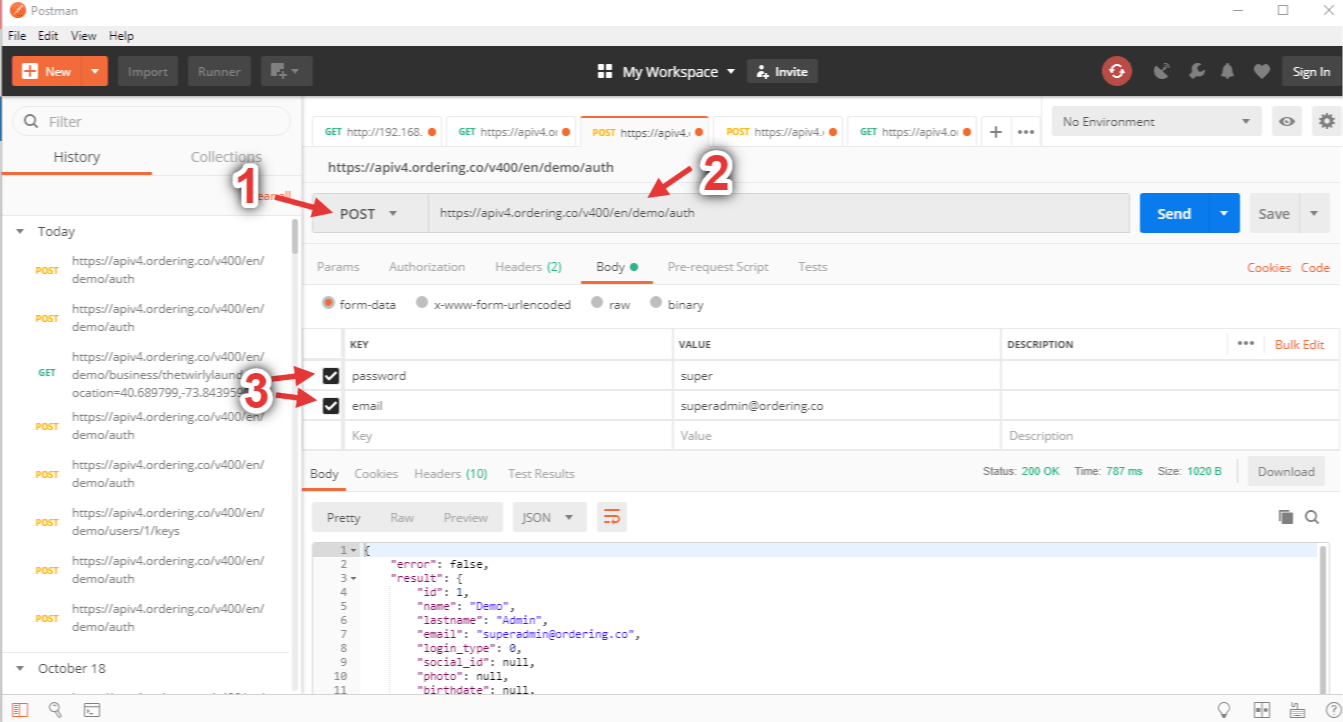Click the Invite button
This screenshot has width=1343, height=722.
point(783,71)
